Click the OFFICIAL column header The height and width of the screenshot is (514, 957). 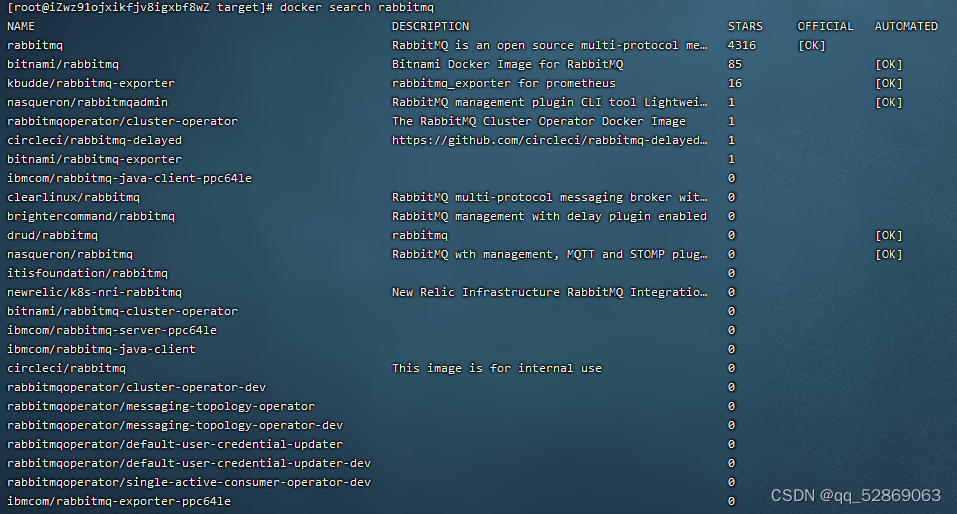pos(825,26)
